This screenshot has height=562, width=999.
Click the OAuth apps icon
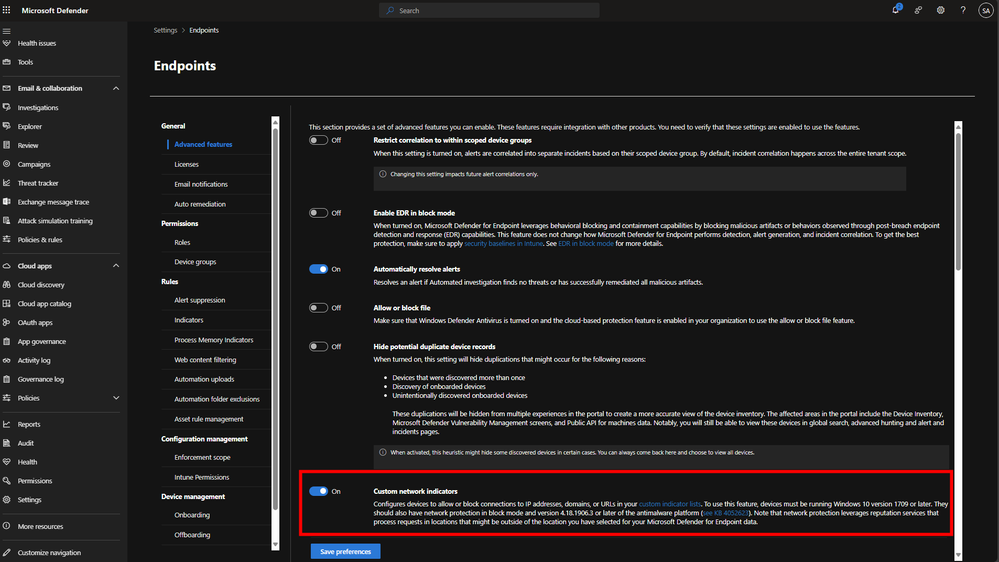6,322
